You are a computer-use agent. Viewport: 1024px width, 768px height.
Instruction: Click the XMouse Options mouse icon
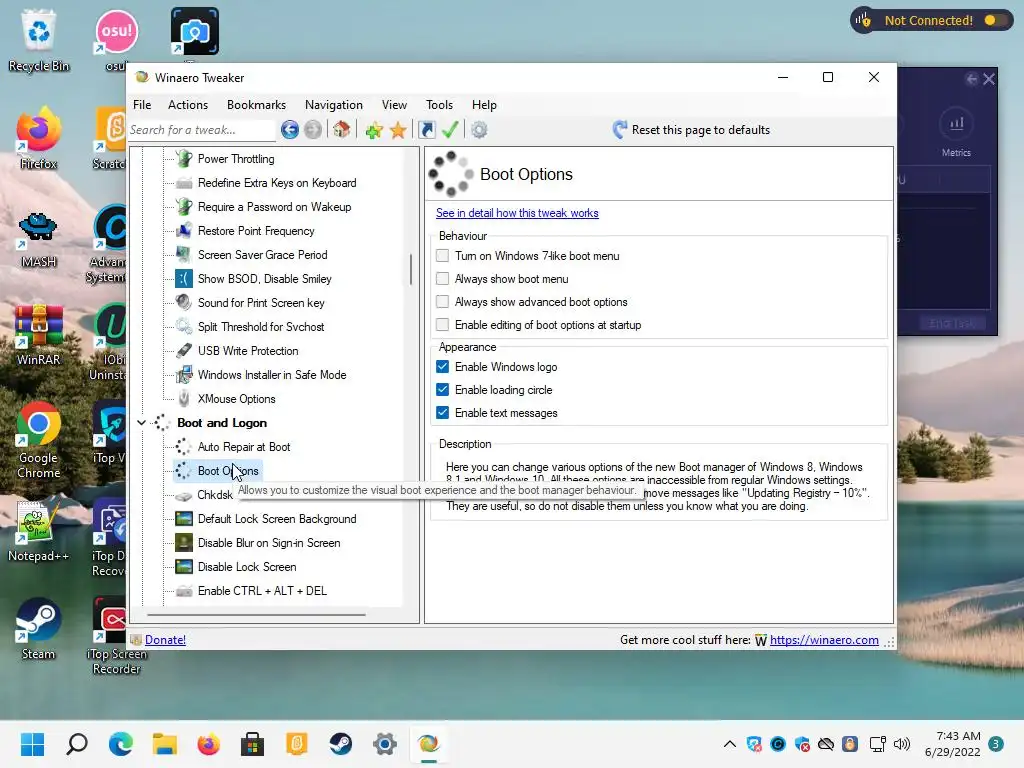pos(184,398)
